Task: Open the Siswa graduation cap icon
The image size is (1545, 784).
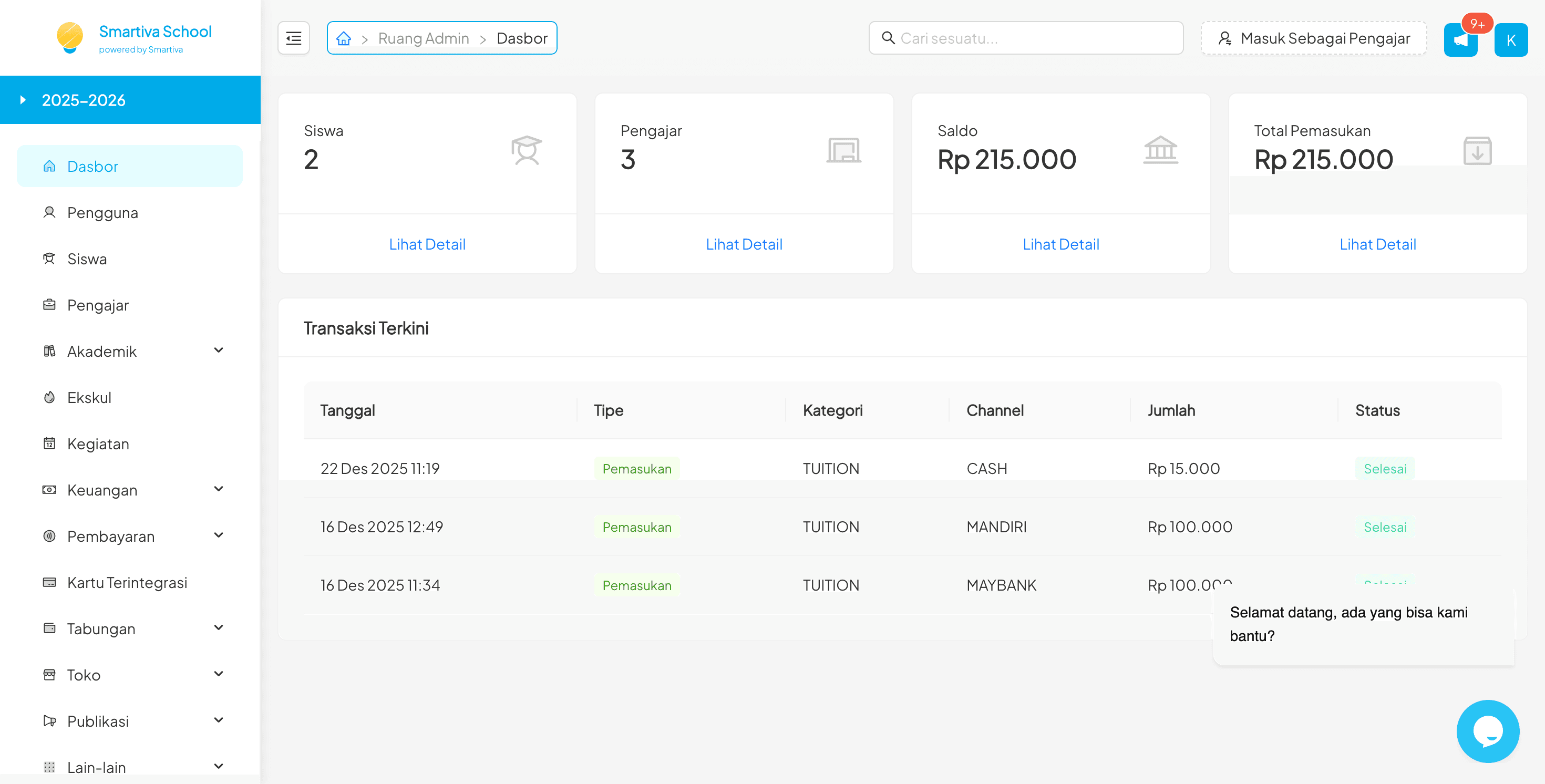Action: click(x=50, y=259)
